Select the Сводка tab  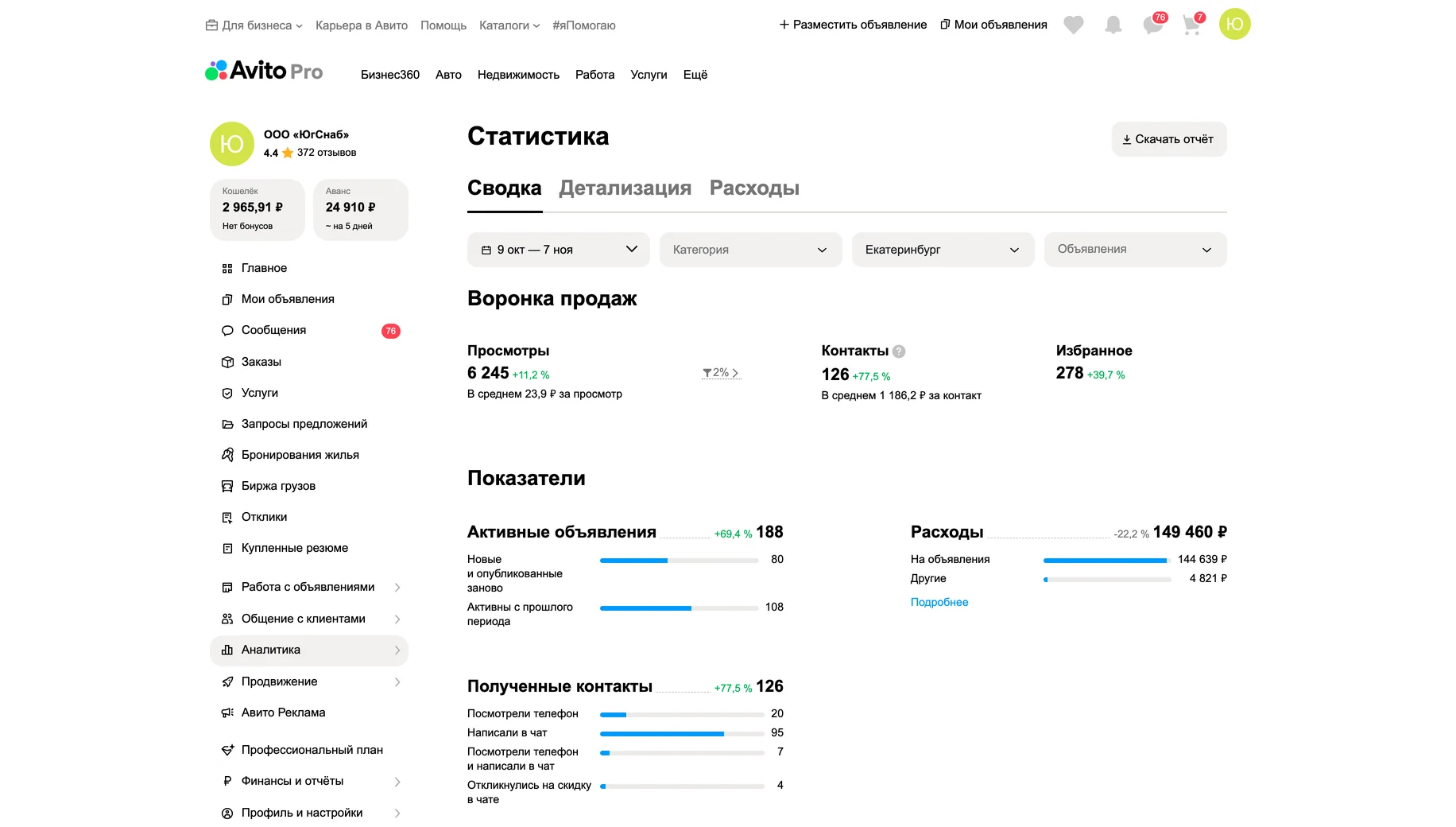(x=505, y=188)
